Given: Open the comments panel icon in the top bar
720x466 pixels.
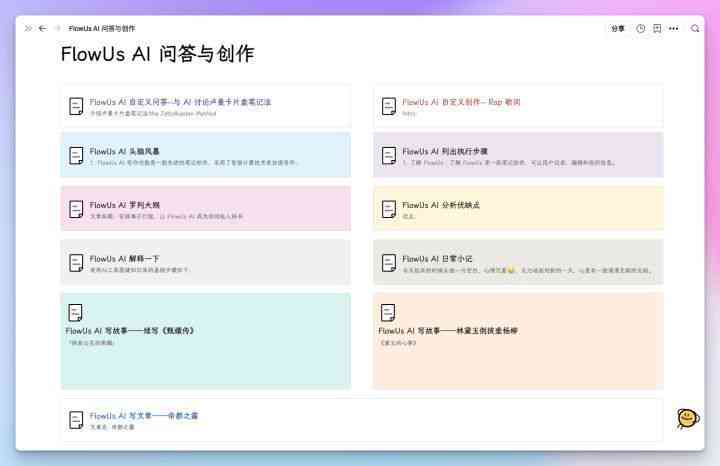Looking at the screenshot, I should (x=657, y=28).
